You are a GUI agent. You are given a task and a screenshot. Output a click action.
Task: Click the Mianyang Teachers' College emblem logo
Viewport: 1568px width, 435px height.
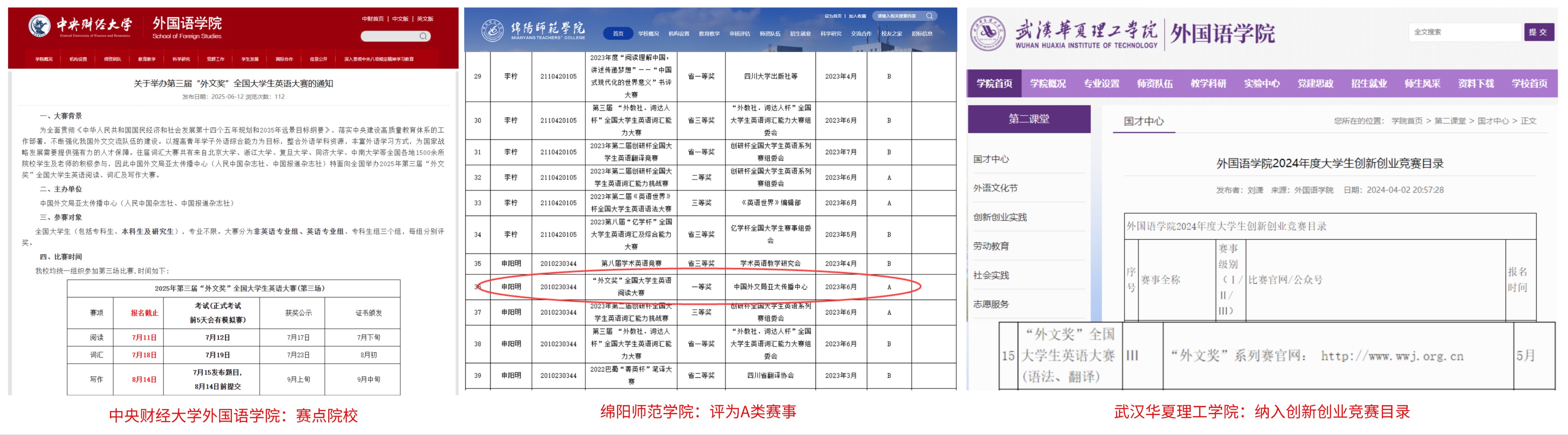click(492, 31)
